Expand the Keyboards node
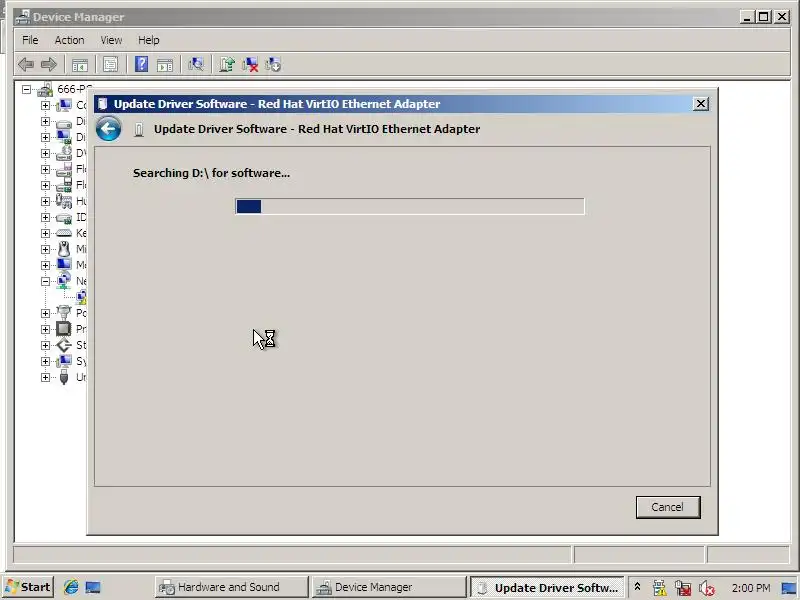 coord(45,233)
